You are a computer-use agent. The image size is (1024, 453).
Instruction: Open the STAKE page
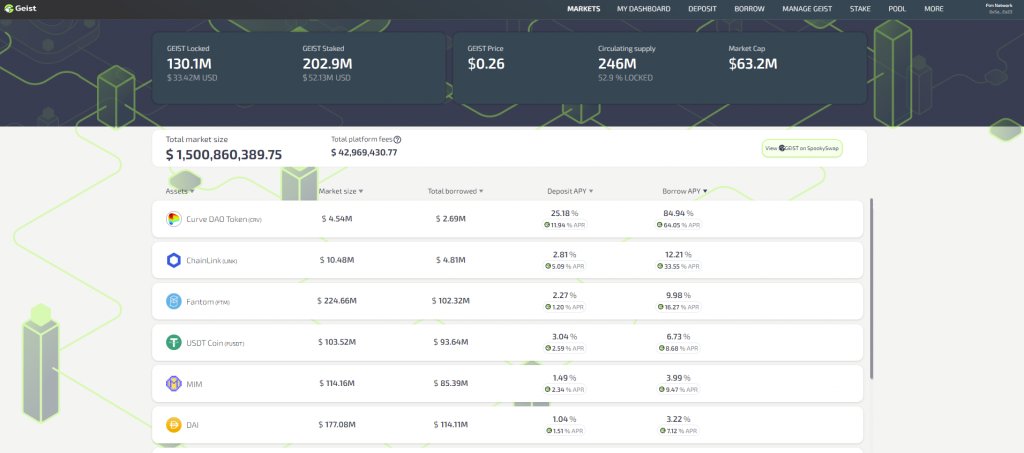pyautogui.click(x=860, y=9)
